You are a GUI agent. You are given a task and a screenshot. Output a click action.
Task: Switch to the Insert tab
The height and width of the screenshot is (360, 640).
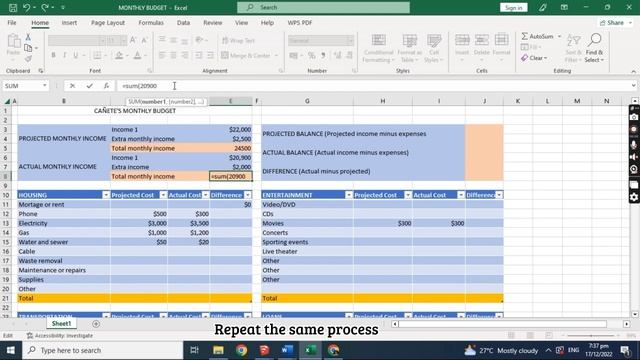click(69, 23)
